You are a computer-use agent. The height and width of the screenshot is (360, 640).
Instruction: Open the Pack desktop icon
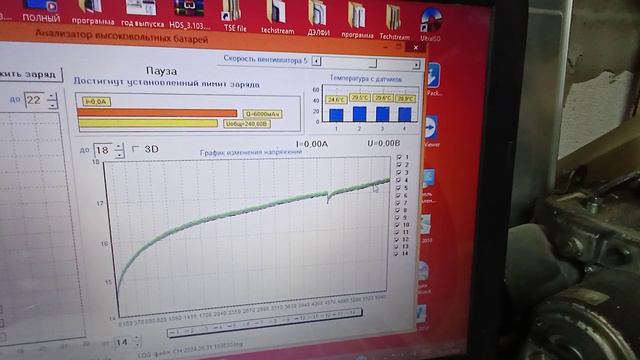(433, 80)
